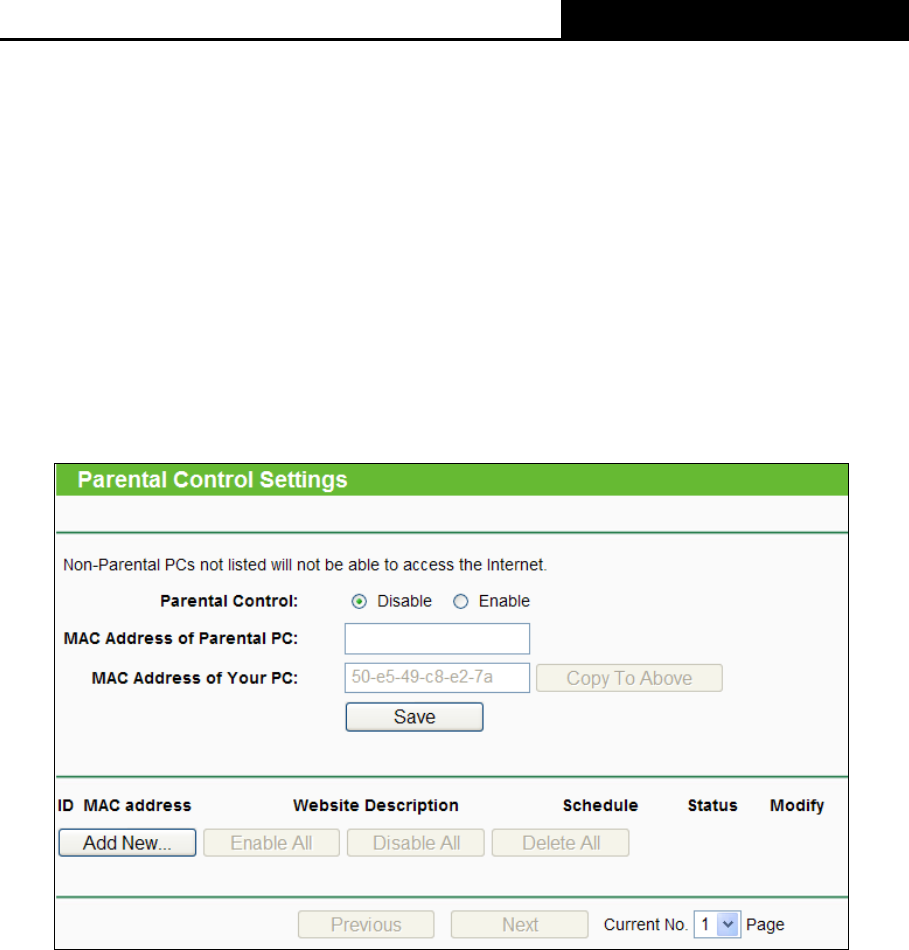Viewport: 909px width, 950px height.
Task: Click the Delete All button
Action: (x=561, y=843)
